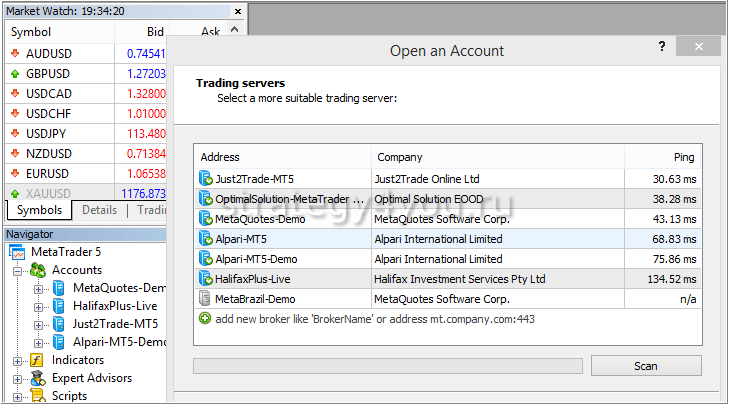
Task: Switch to the Symbols tab
Action: click(x=39, y=210)
